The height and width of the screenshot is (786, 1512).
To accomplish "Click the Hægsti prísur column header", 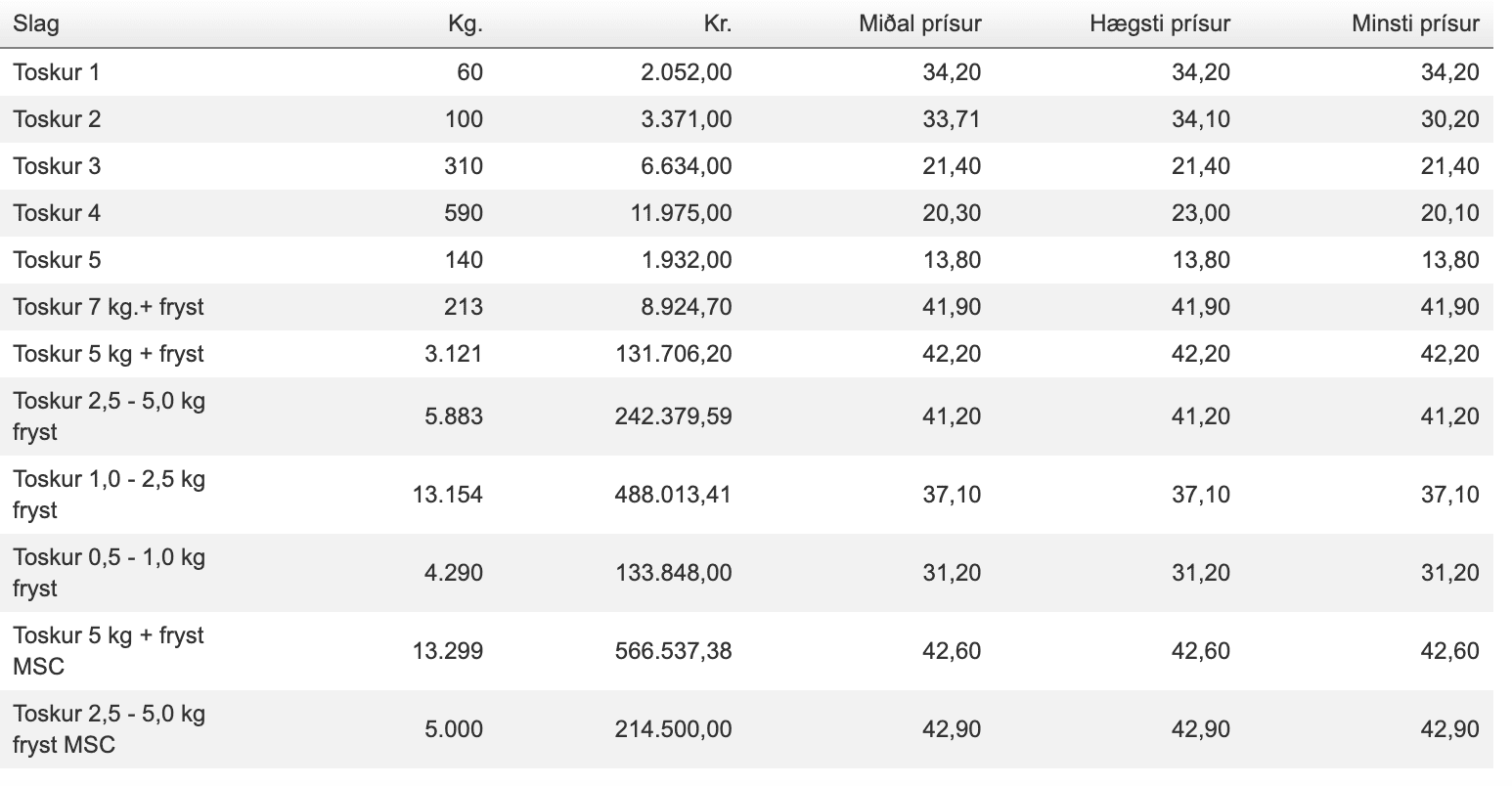I will tap(1159, 24).
